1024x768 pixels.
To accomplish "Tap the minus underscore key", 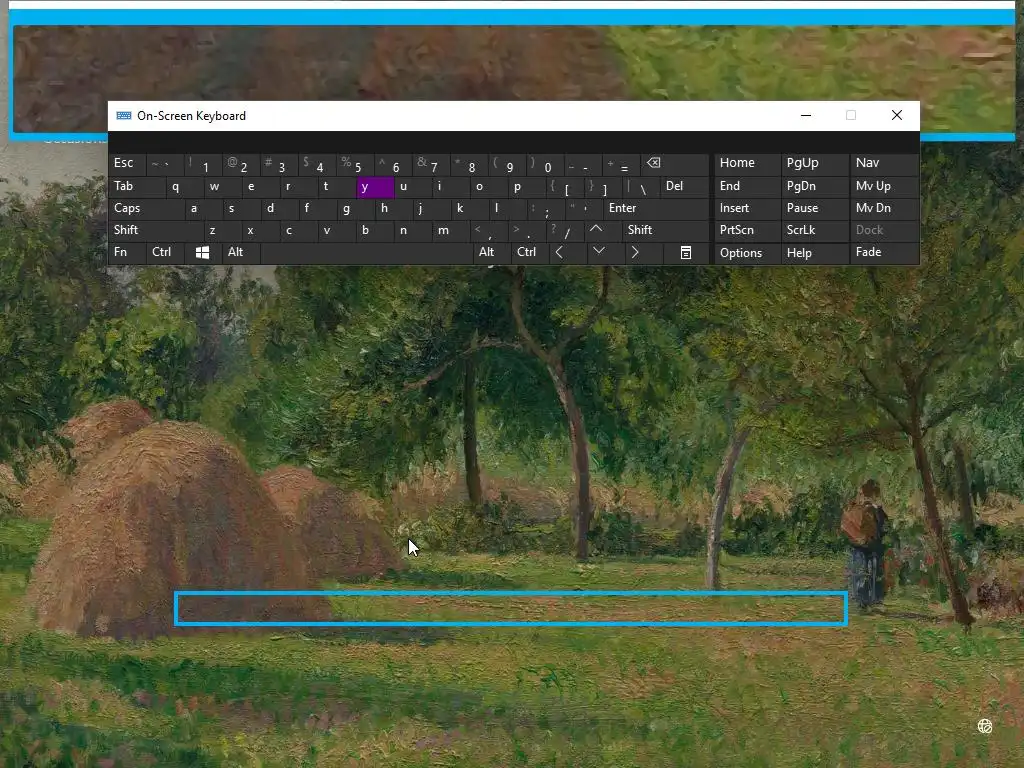I will pos(583,164).
